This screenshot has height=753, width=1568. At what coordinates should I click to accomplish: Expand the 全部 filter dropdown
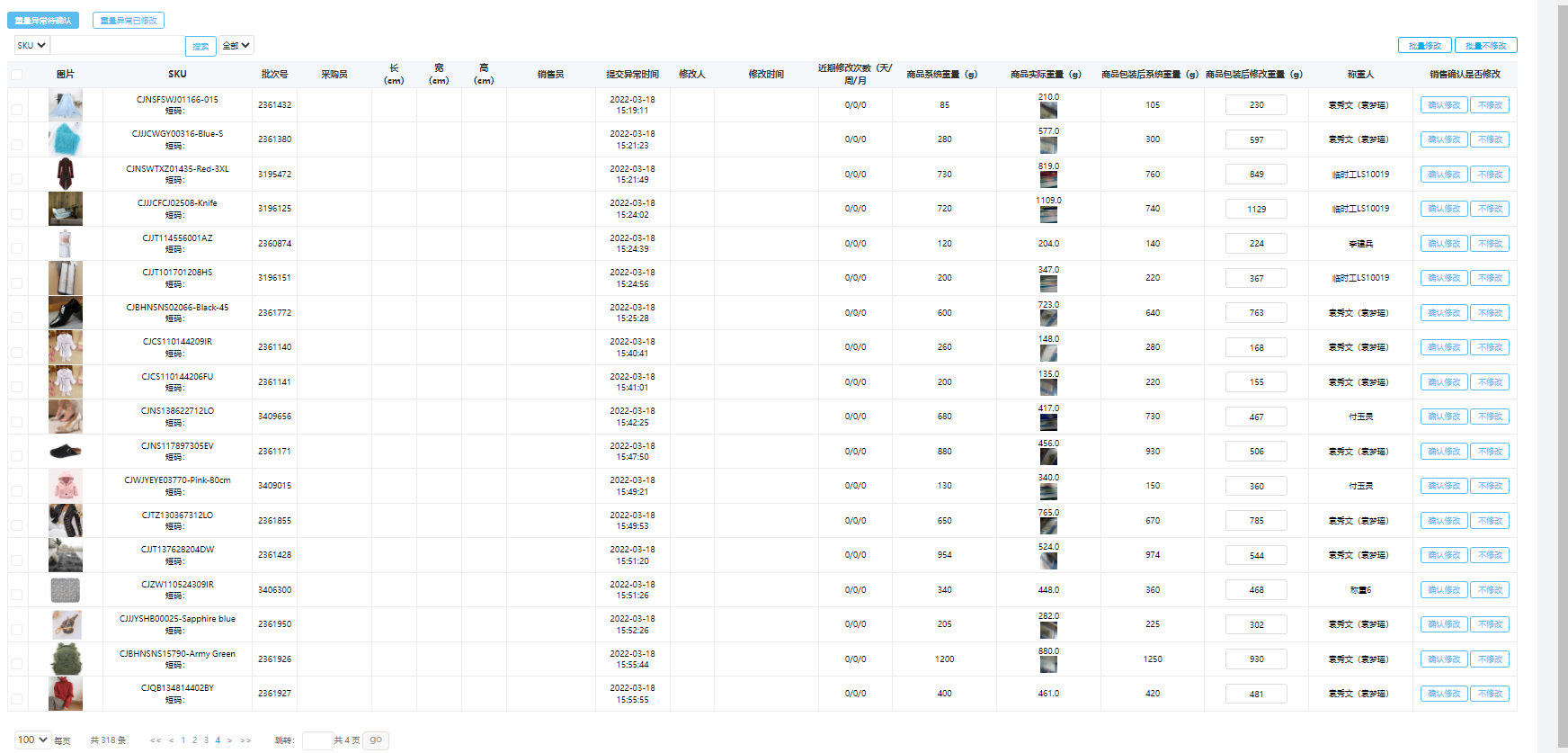pyautogui.click(x=236, y=45)
